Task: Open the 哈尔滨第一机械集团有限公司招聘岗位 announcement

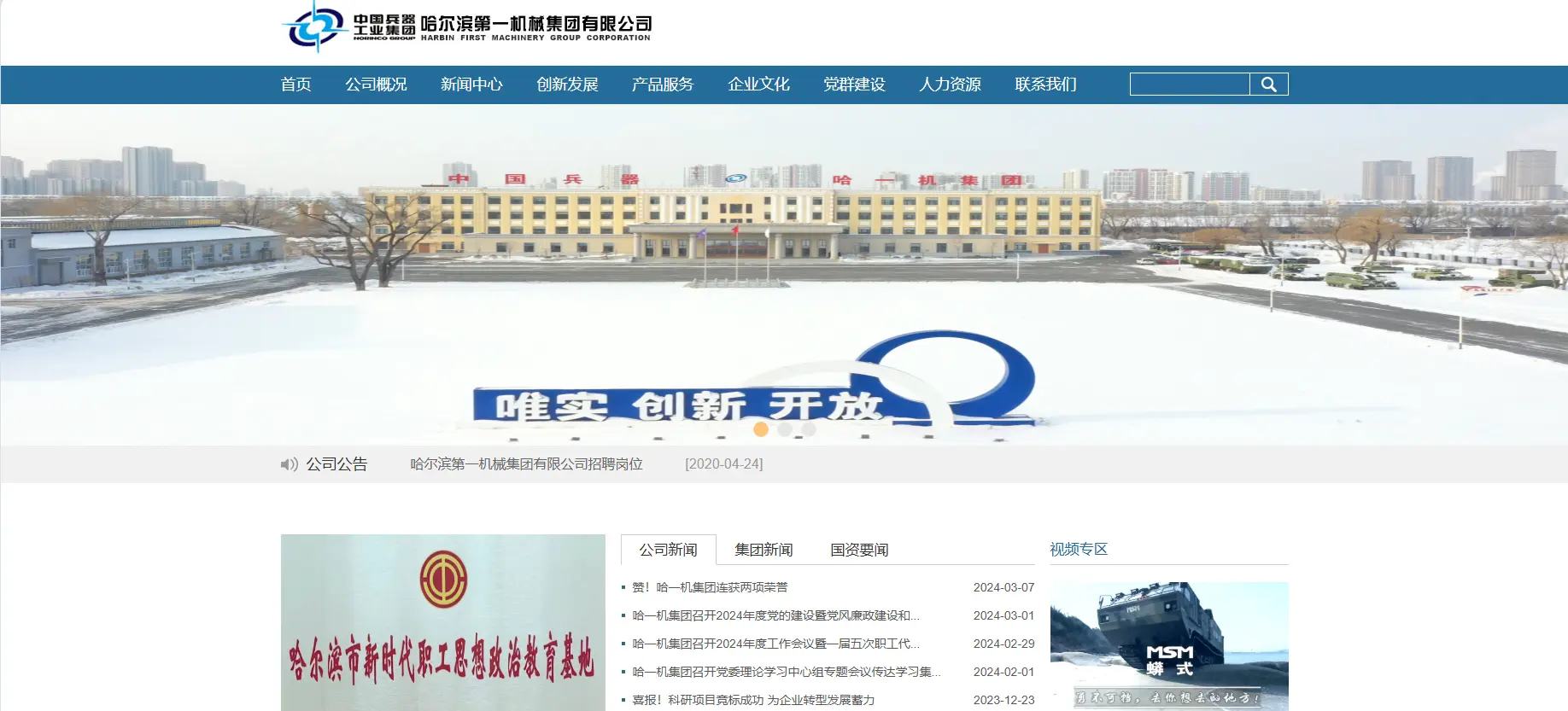Action: click(526, 464)
